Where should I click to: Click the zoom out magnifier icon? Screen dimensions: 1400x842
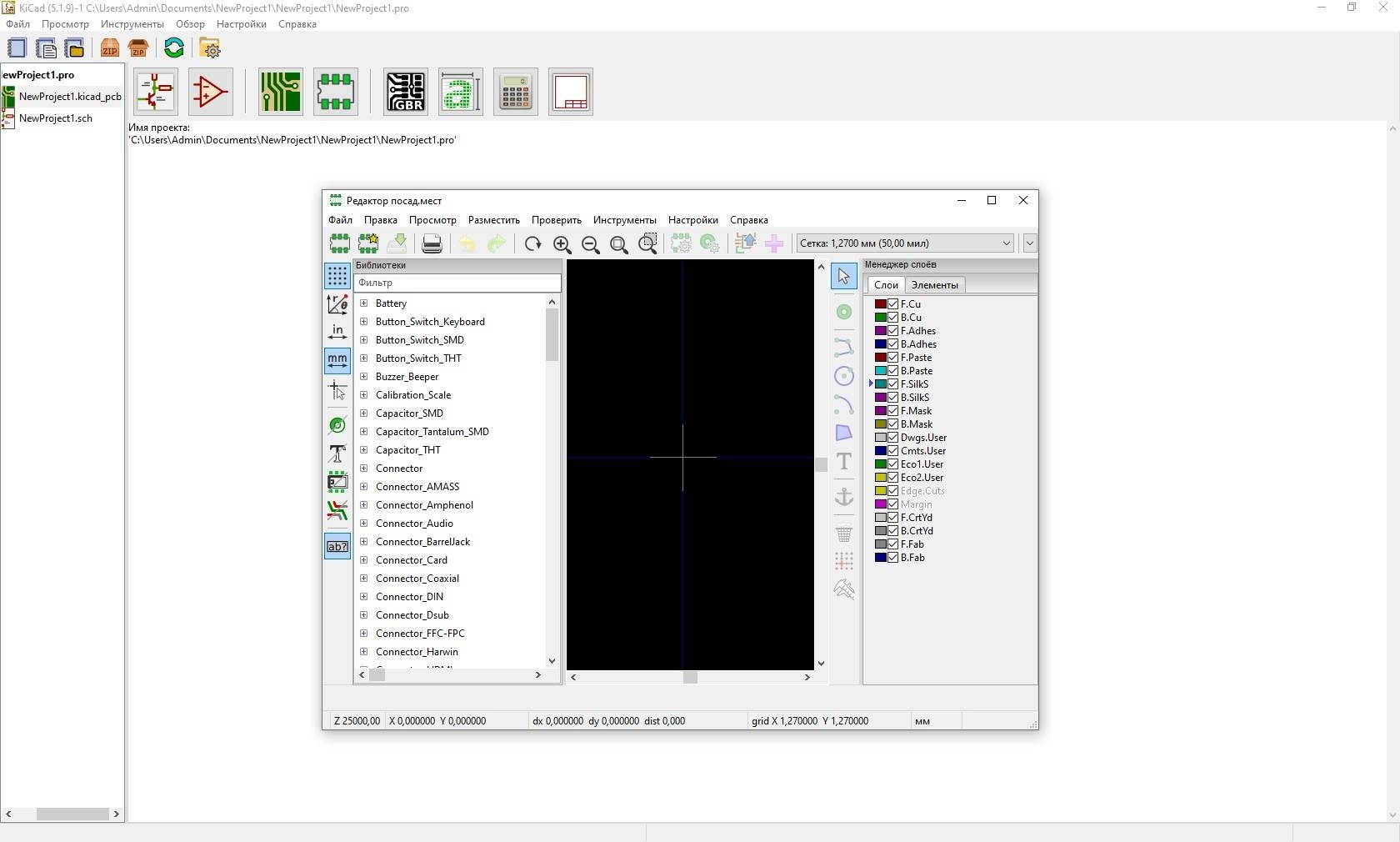tap(591, 243)
